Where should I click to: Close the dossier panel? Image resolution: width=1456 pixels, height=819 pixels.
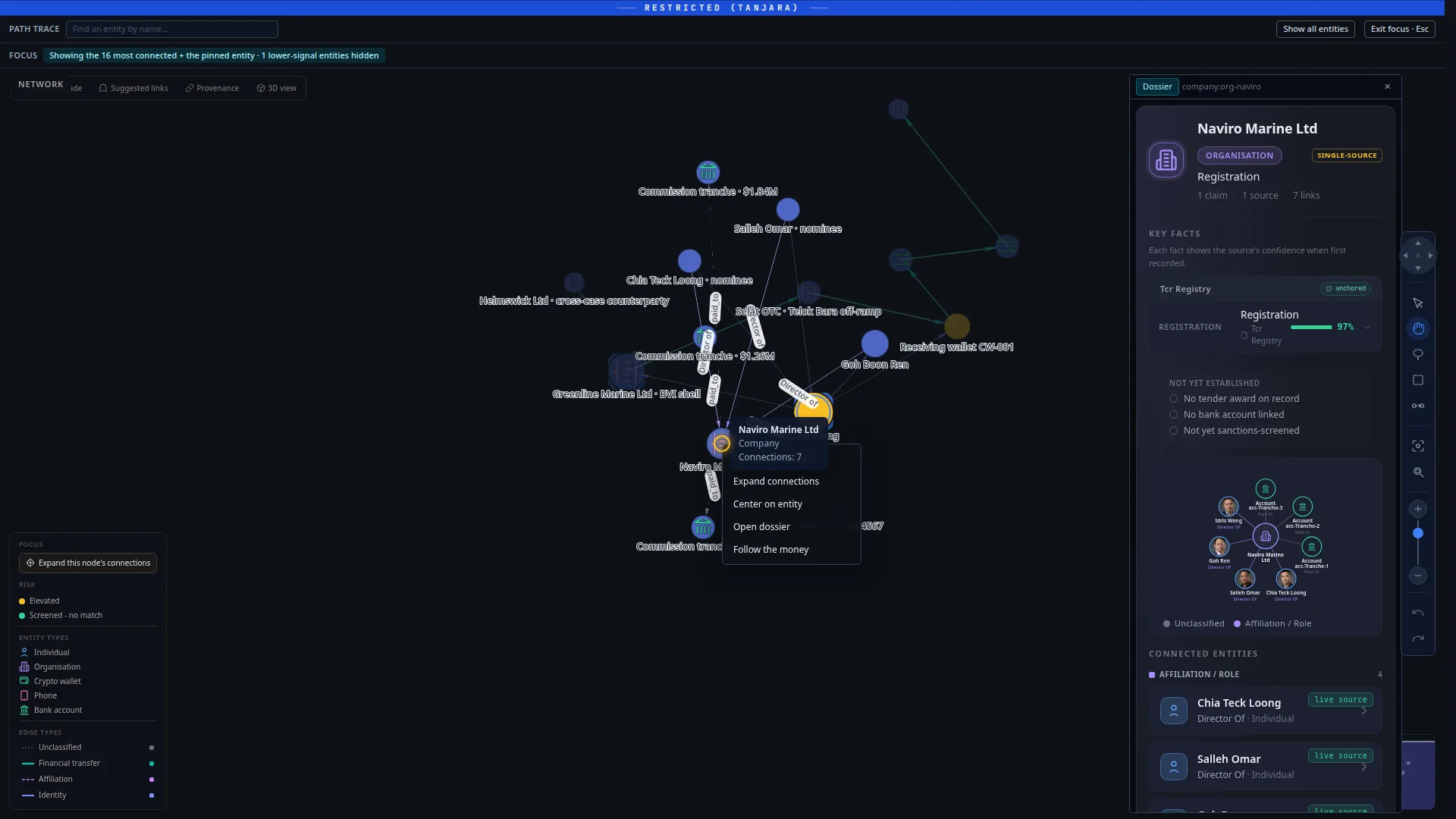1387,87
